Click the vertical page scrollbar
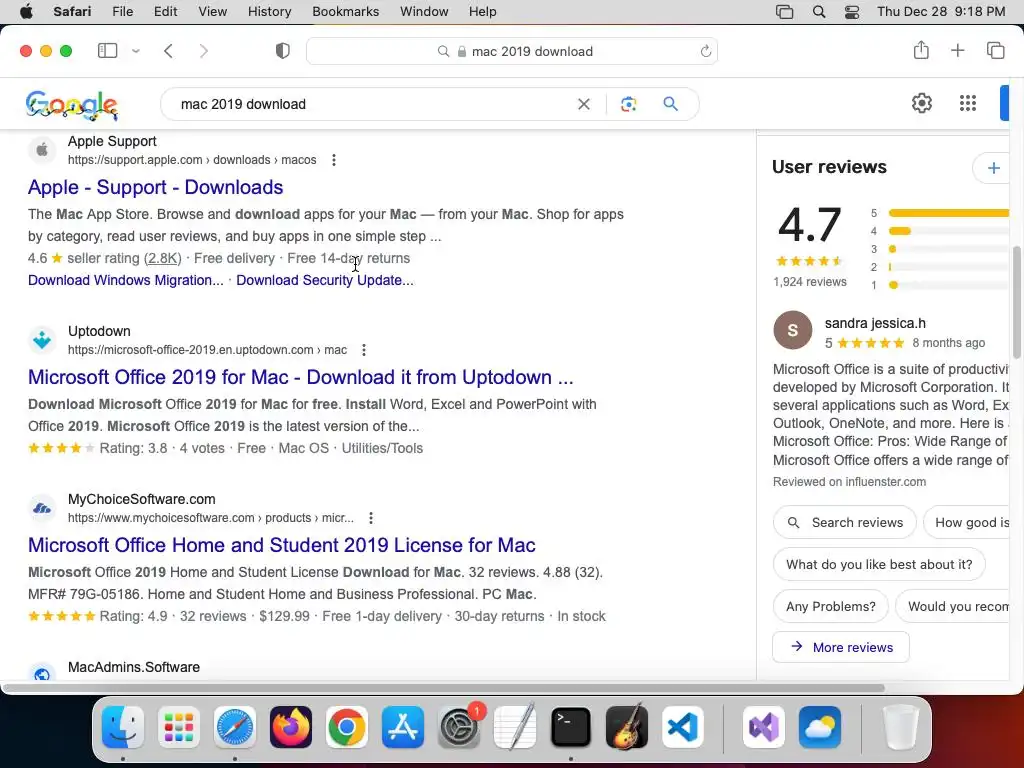Image resolution: width=1024 pixels, height=768 pixels. [1016, 302]
